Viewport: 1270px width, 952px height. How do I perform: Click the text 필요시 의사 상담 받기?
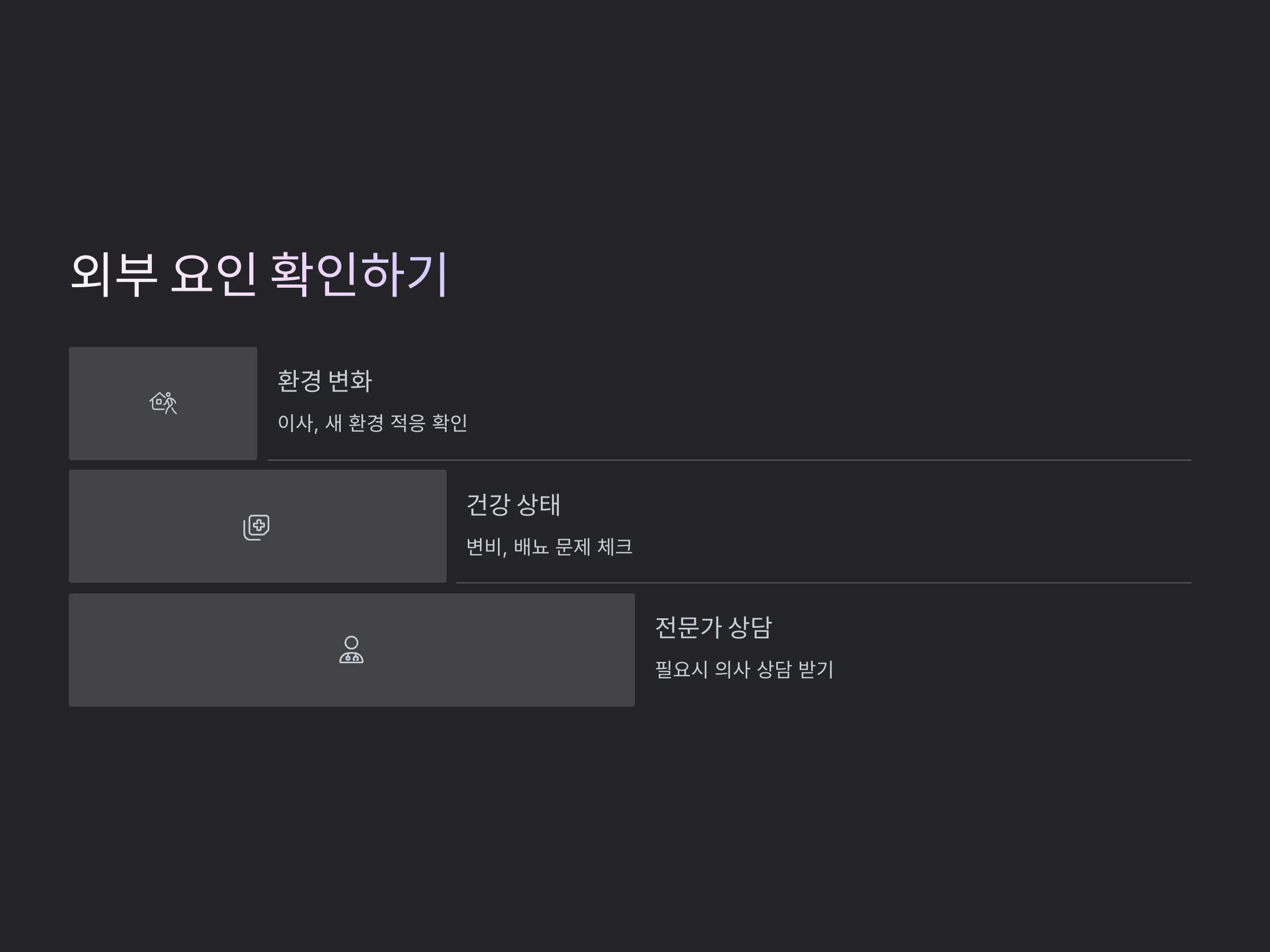[744, 670]
